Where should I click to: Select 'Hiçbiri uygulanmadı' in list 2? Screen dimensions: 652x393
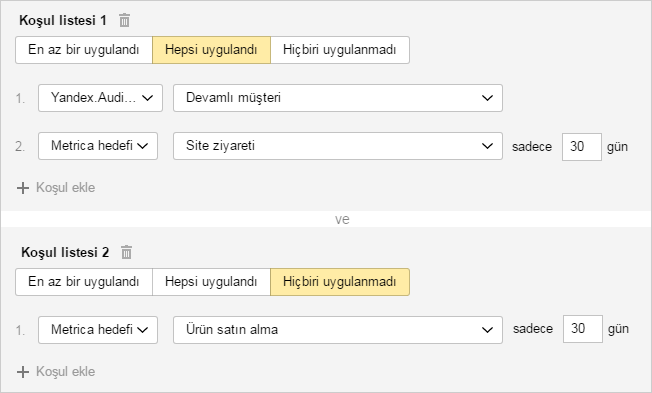pos(340,282)
